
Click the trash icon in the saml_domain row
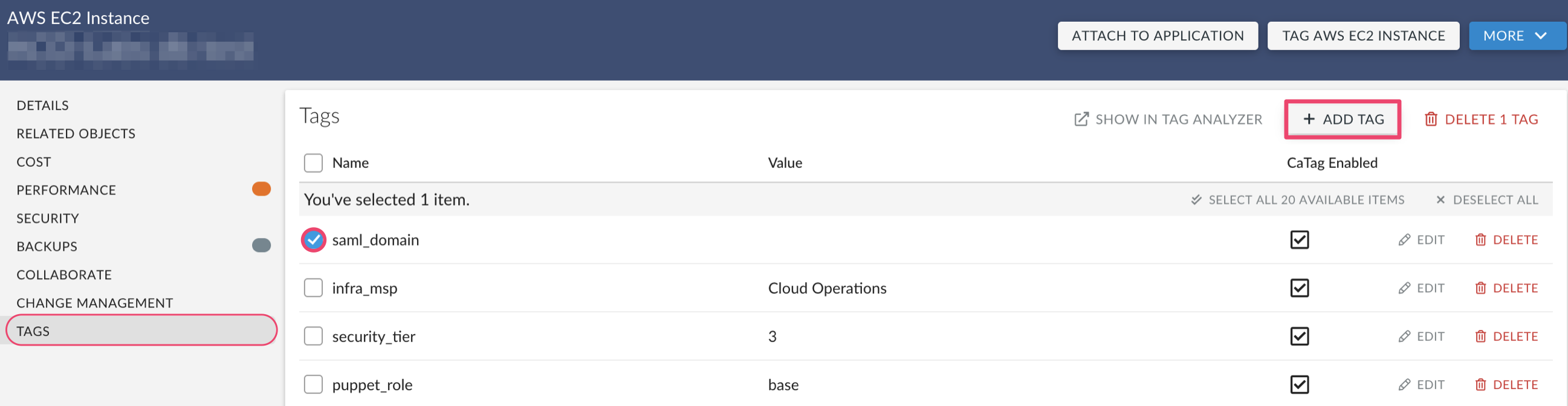1480,240
